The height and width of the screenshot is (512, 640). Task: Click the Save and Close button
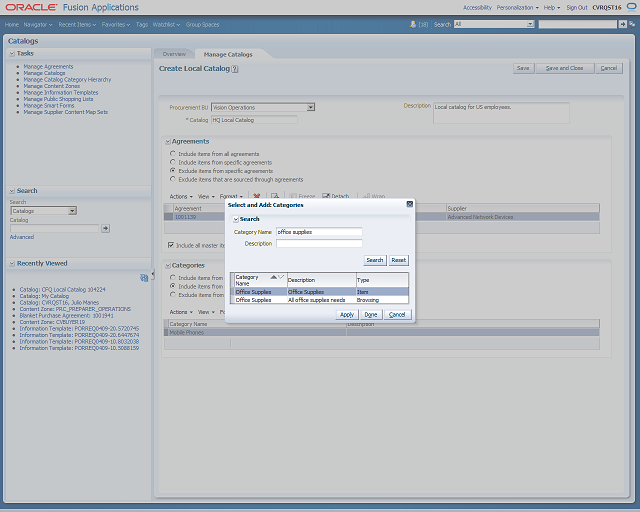coord(564,68)
